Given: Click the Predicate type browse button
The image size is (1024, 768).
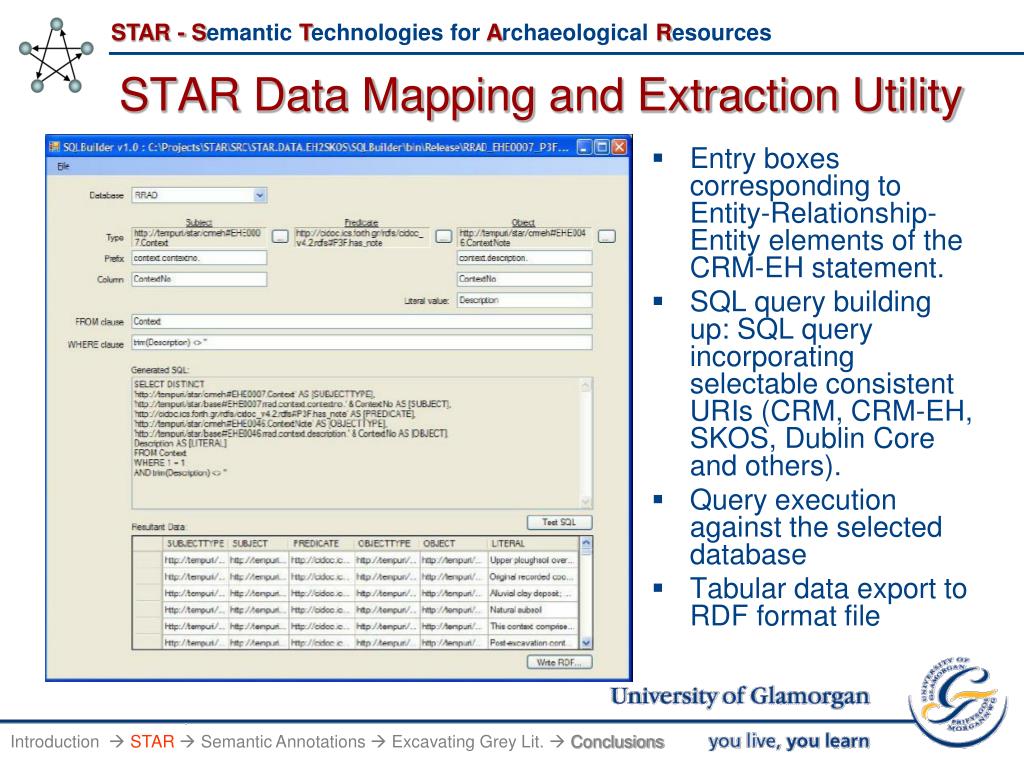Looking at the screenshot, I should [443, 236].
